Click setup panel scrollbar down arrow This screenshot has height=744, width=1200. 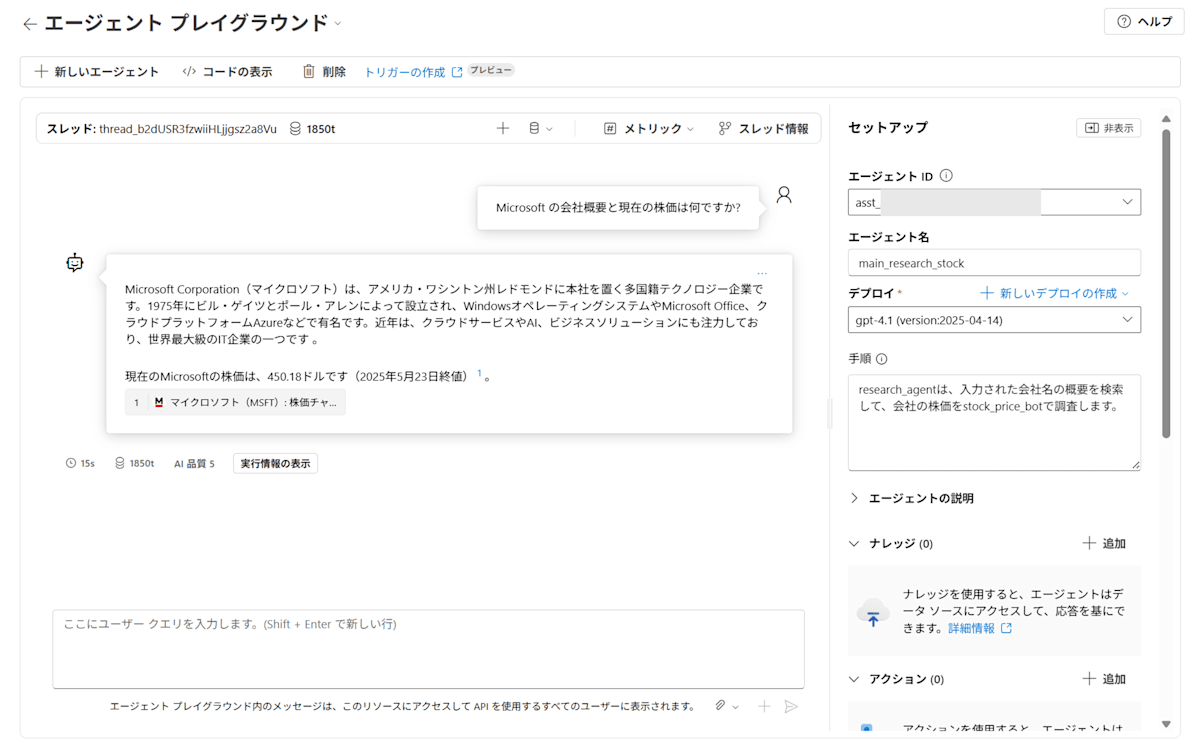(x=1166, y=723)
